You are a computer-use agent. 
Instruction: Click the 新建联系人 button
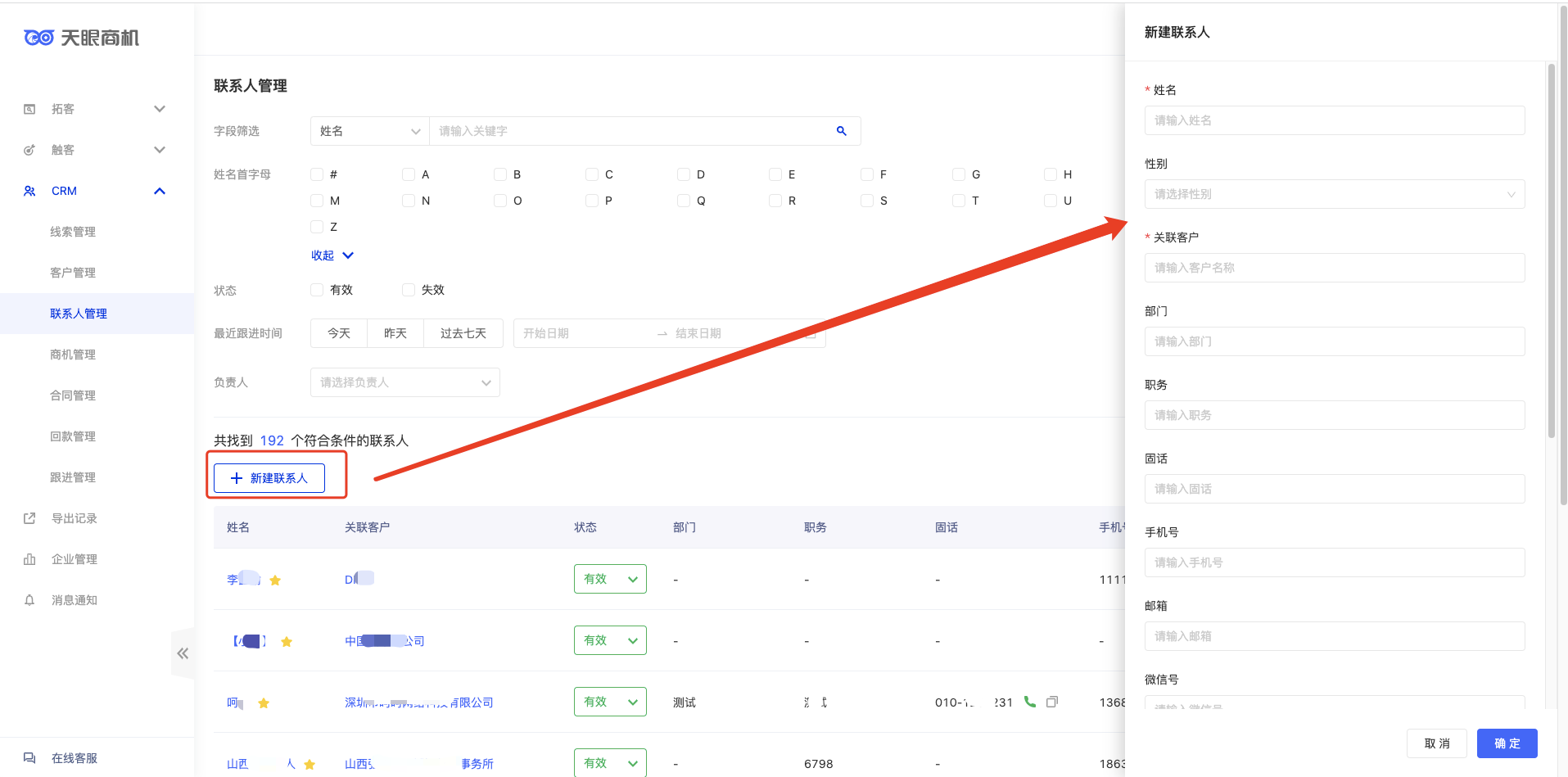coord(269,478)
